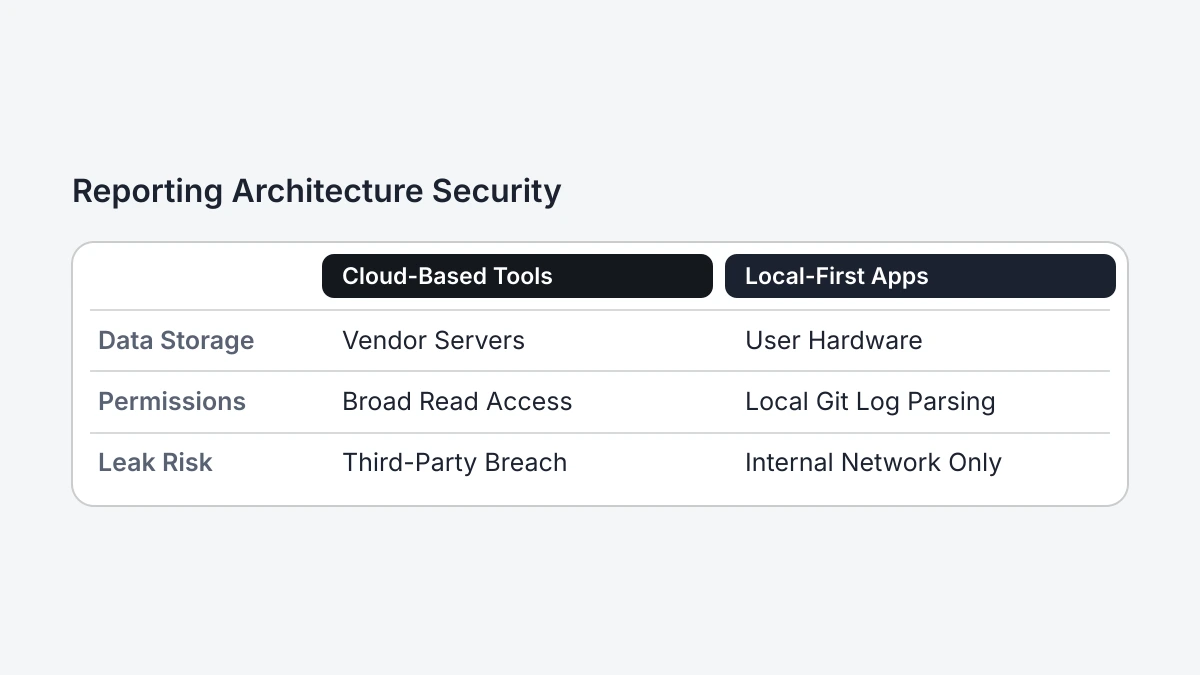
Task: Click the Data Storage row label
Action: click(x=176, y=341)
